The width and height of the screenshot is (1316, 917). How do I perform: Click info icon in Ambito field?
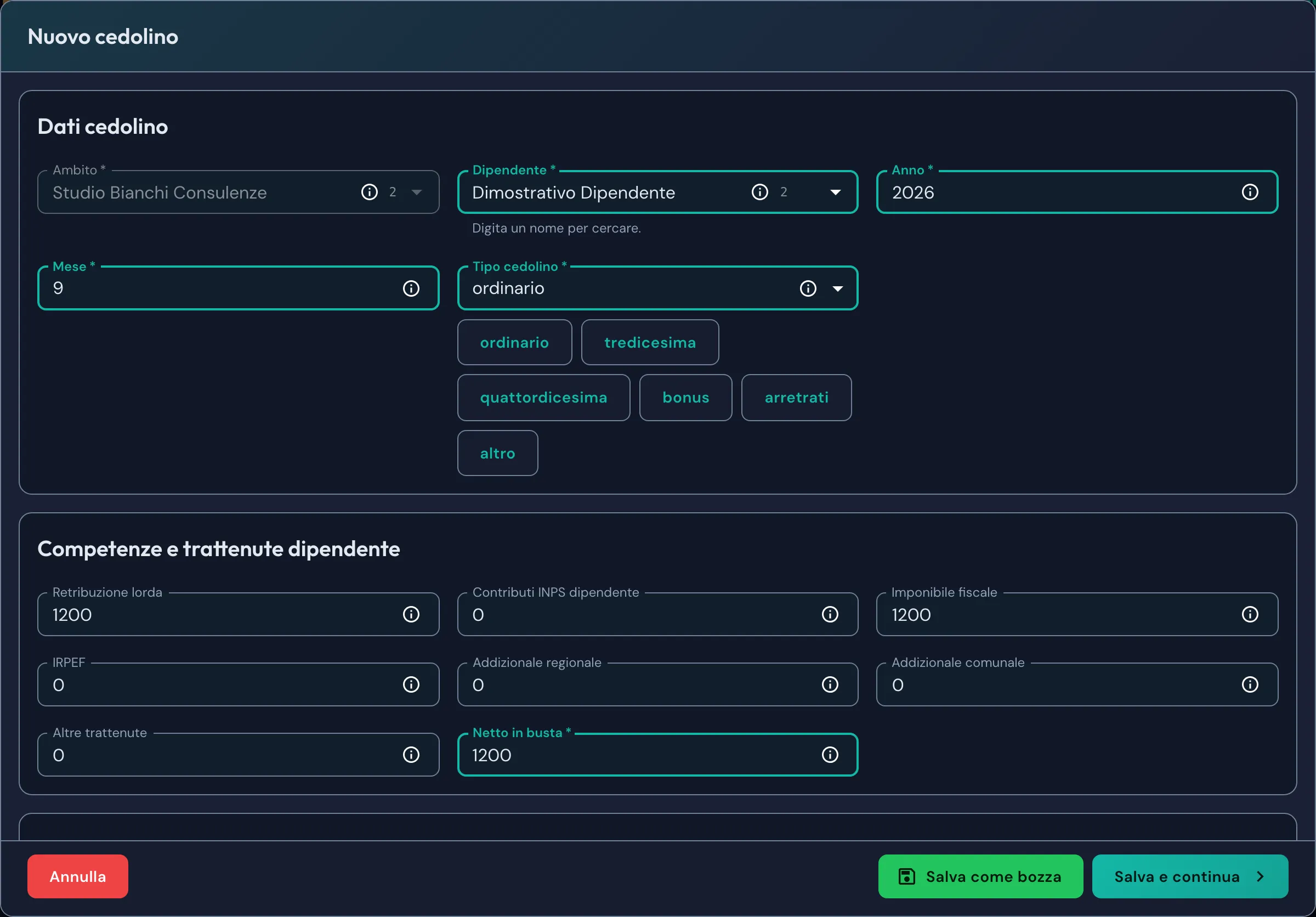click(x=369, y=192)
